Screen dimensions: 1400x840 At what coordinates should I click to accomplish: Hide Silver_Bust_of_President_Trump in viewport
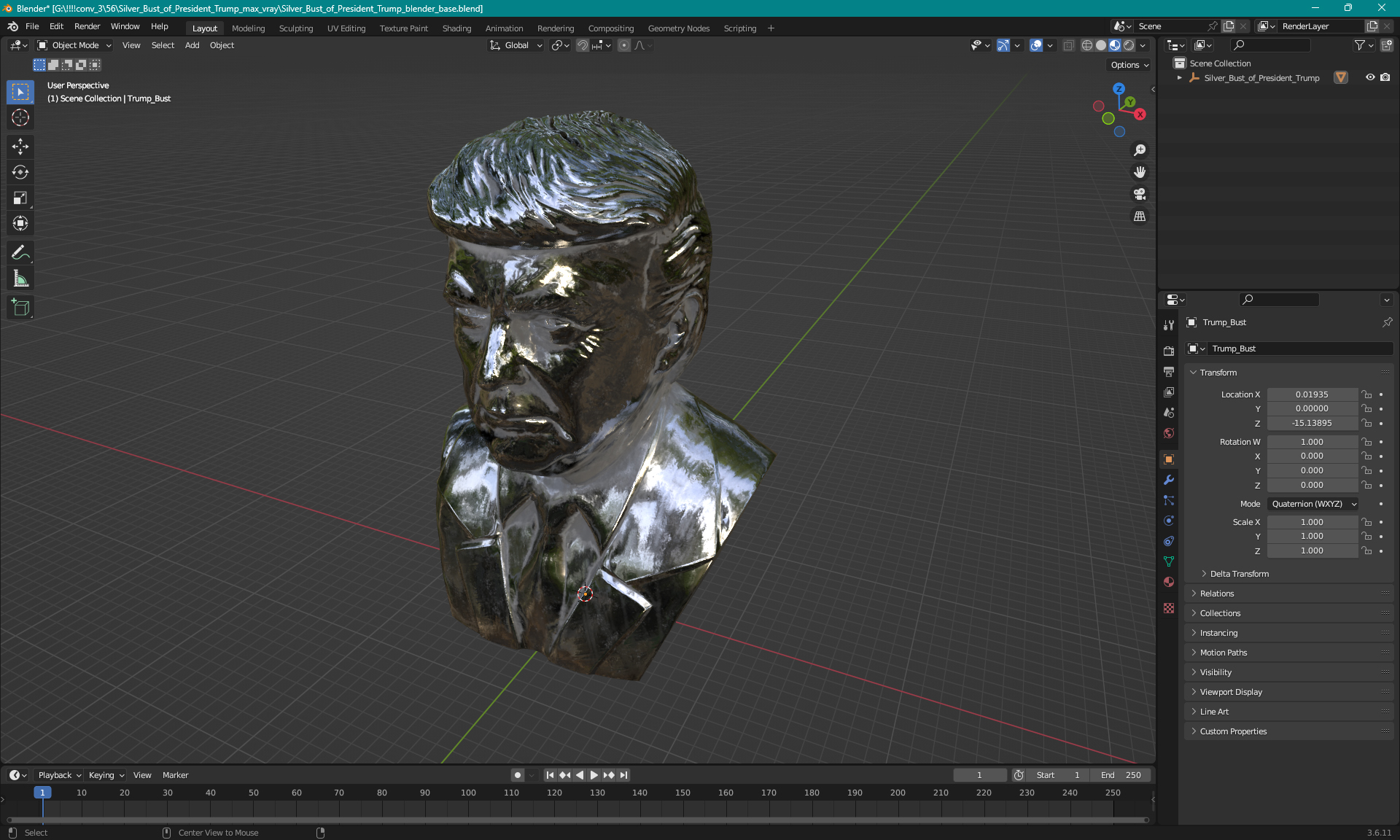[x=1370, y=77]
